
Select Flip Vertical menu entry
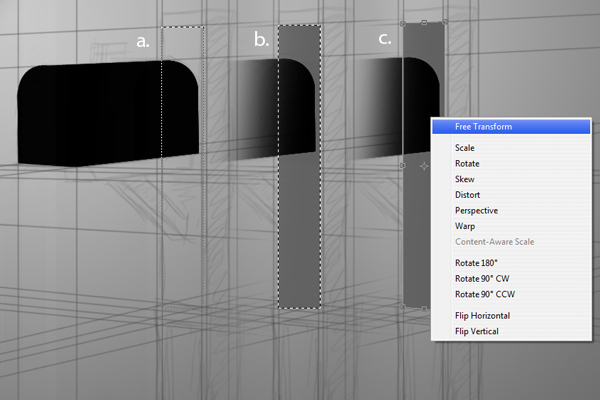[x=511, y=331]
